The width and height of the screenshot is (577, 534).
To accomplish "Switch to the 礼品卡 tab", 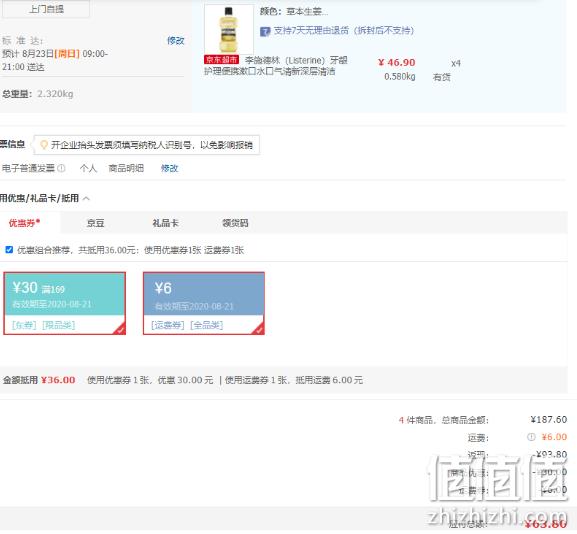I will point(166,223).
